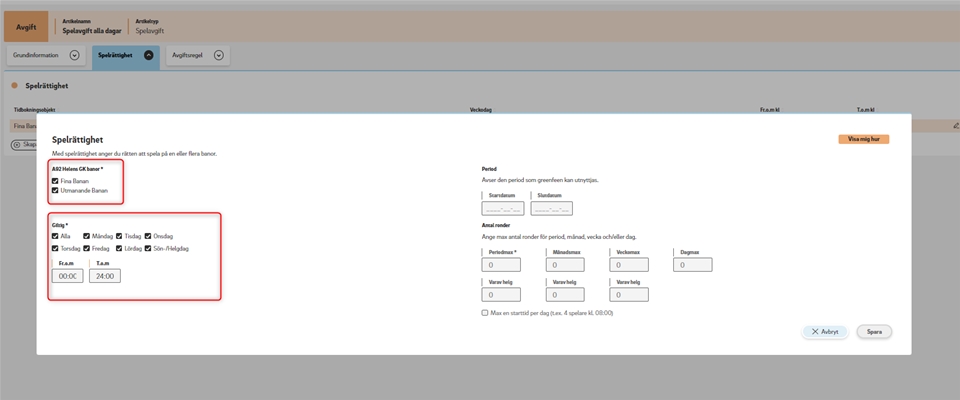960x400 pixels.
Task: Select the Periodmax input field
Action: coord(501,265)
